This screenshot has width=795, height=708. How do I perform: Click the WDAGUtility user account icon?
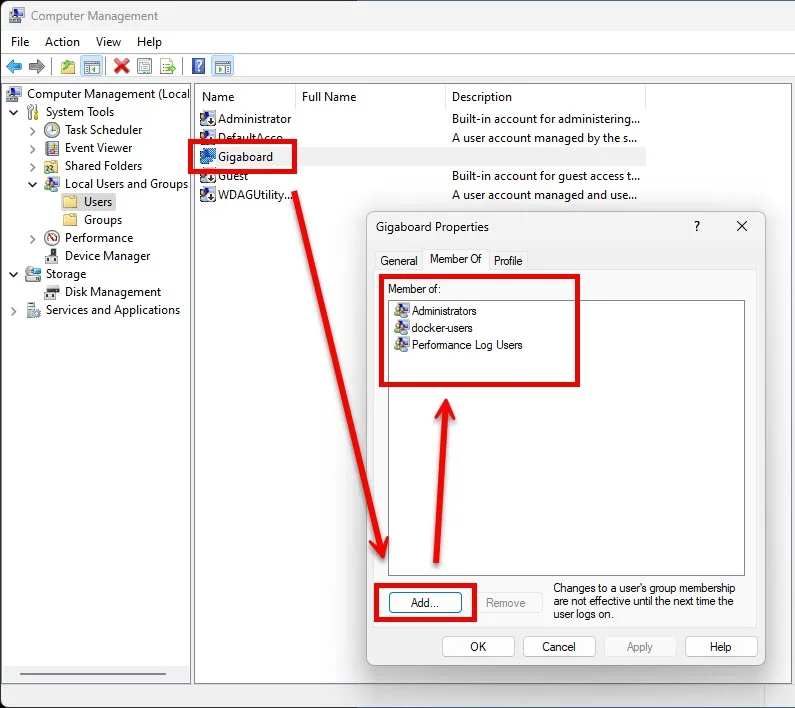(x=207, y=195)
